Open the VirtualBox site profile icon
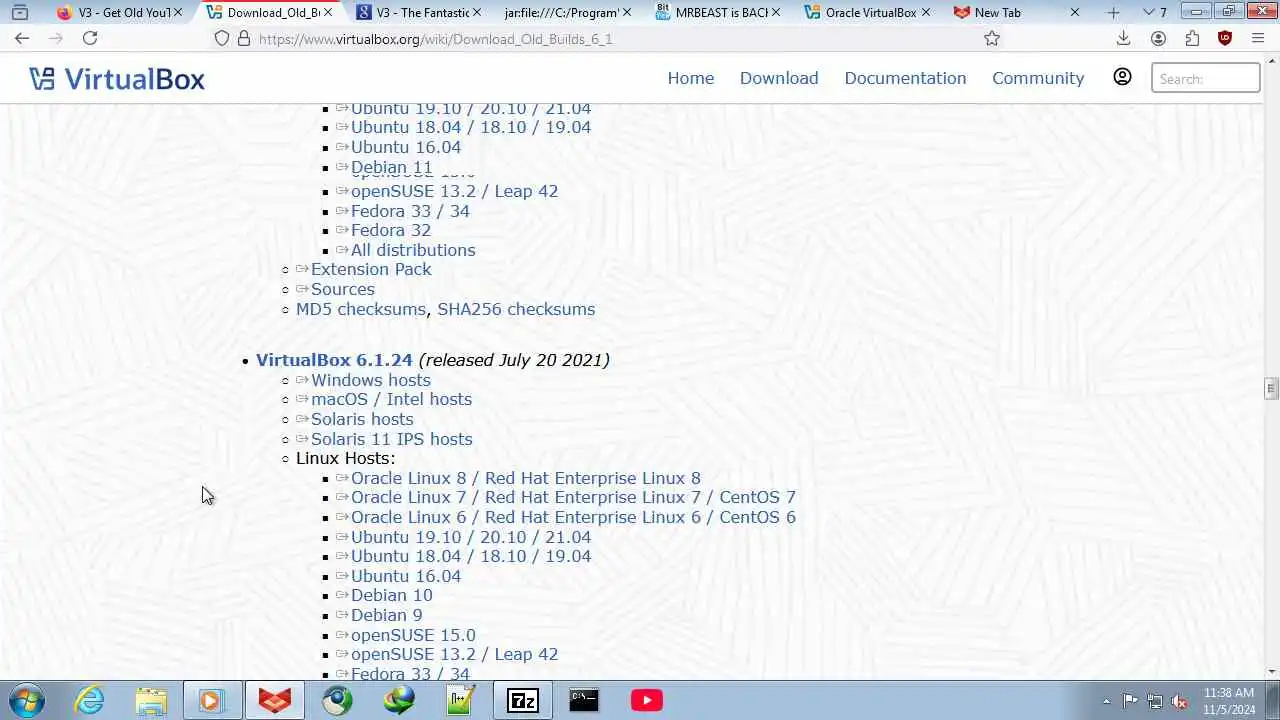The width and height of the screenshot is (1280, 720). pos(1122,77)
